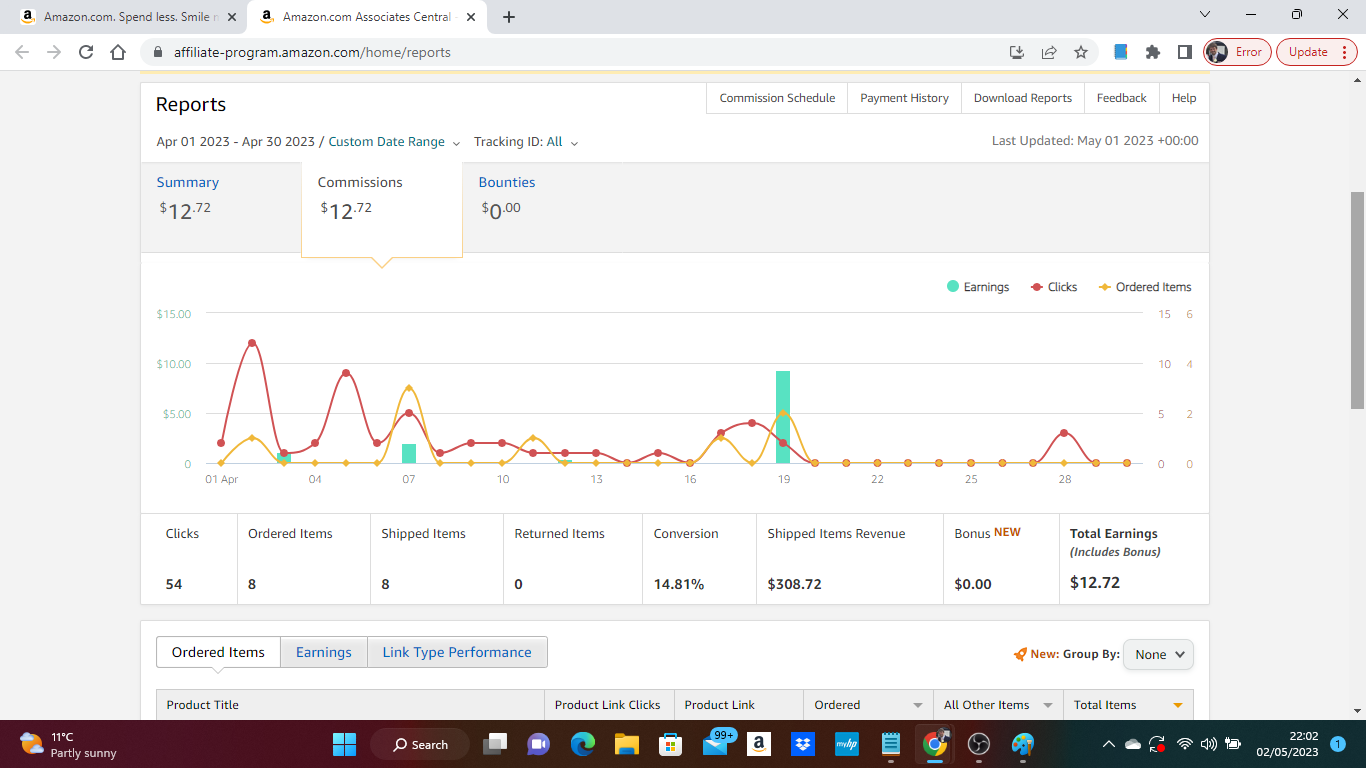Click the address bar URL
1366x768 pixels.
[312, 52]
